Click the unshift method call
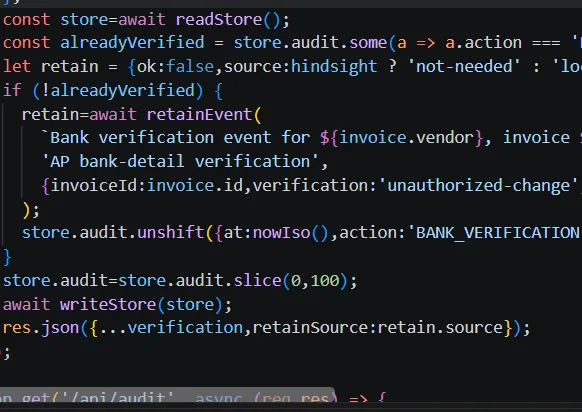Screen dimensions: 582x412 tap(171, 233)
